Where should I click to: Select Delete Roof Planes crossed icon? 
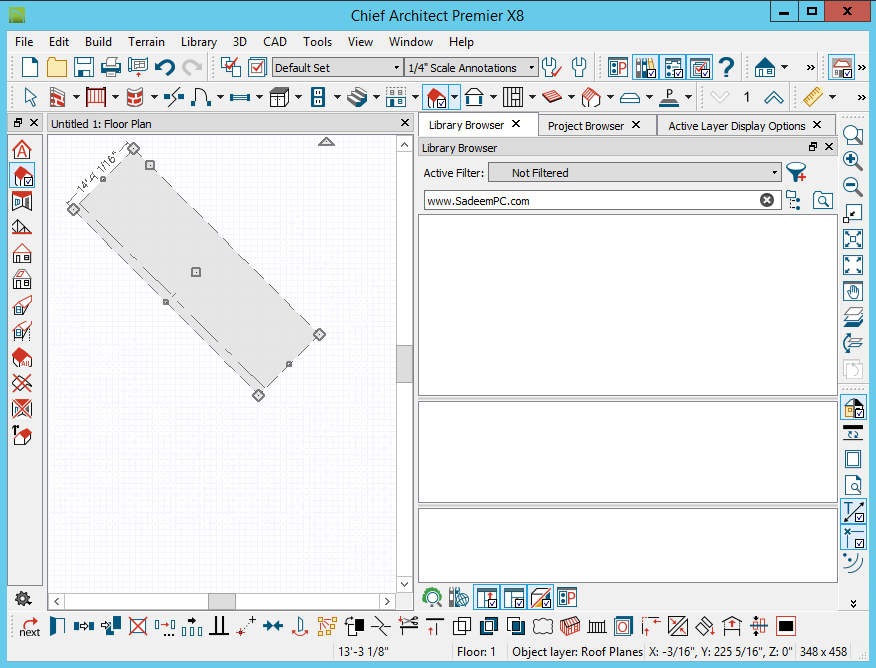tap(22, 383)
